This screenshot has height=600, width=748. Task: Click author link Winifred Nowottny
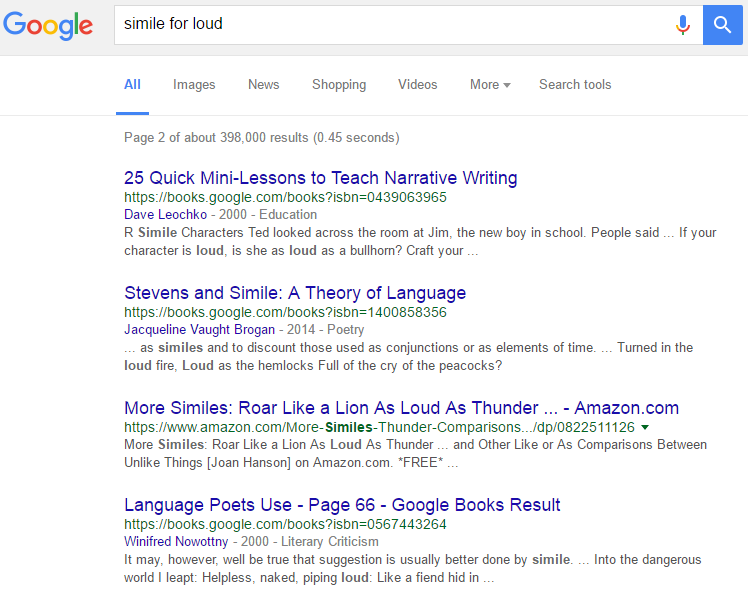click(175, 541)
